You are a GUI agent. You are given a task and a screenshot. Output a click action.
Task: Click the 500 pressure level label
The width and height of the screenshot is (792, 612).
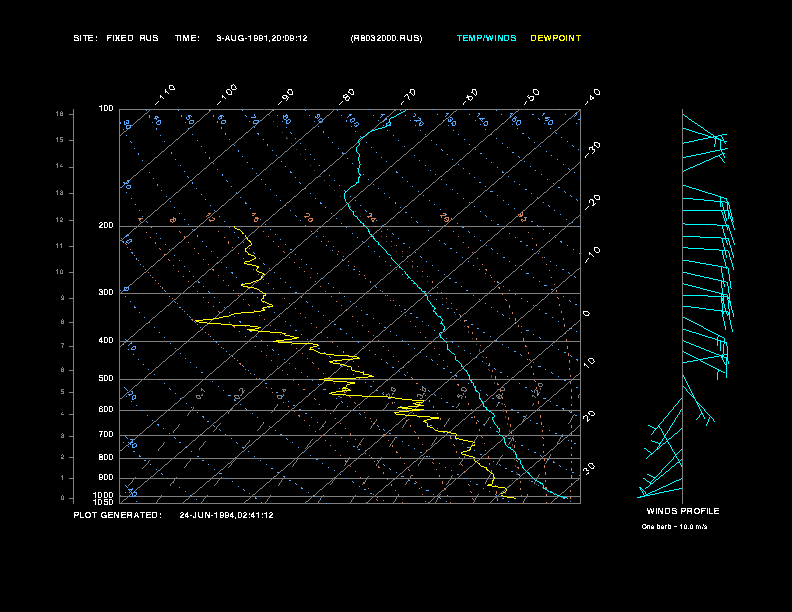[106, 379]
